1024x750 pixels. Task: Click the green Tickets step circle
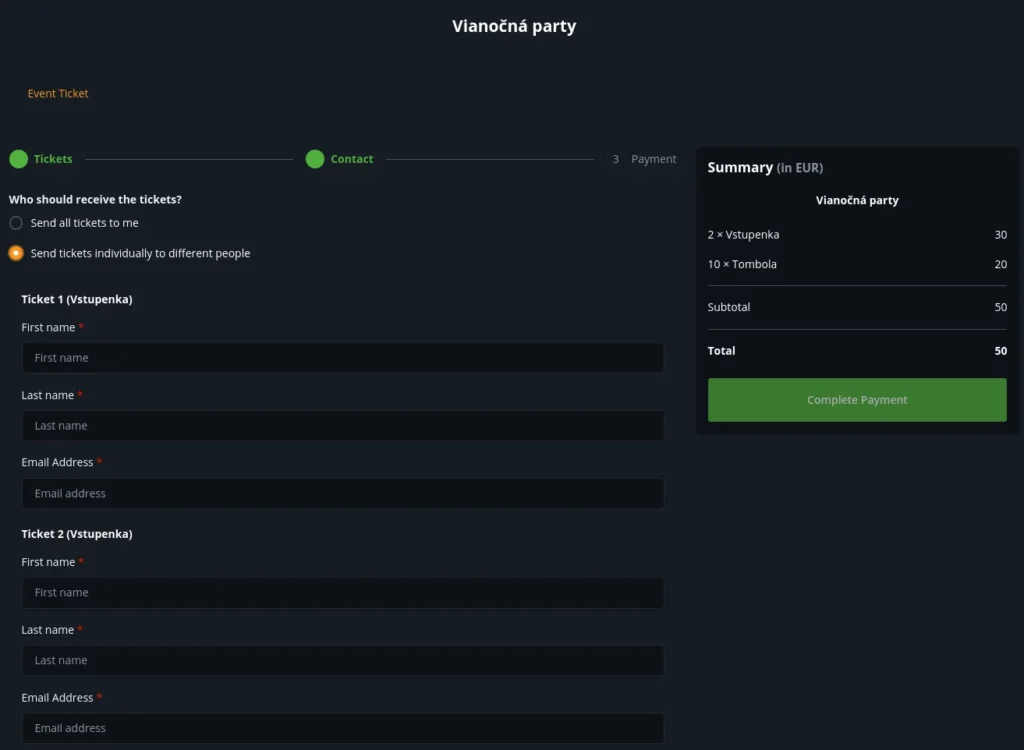18,159
